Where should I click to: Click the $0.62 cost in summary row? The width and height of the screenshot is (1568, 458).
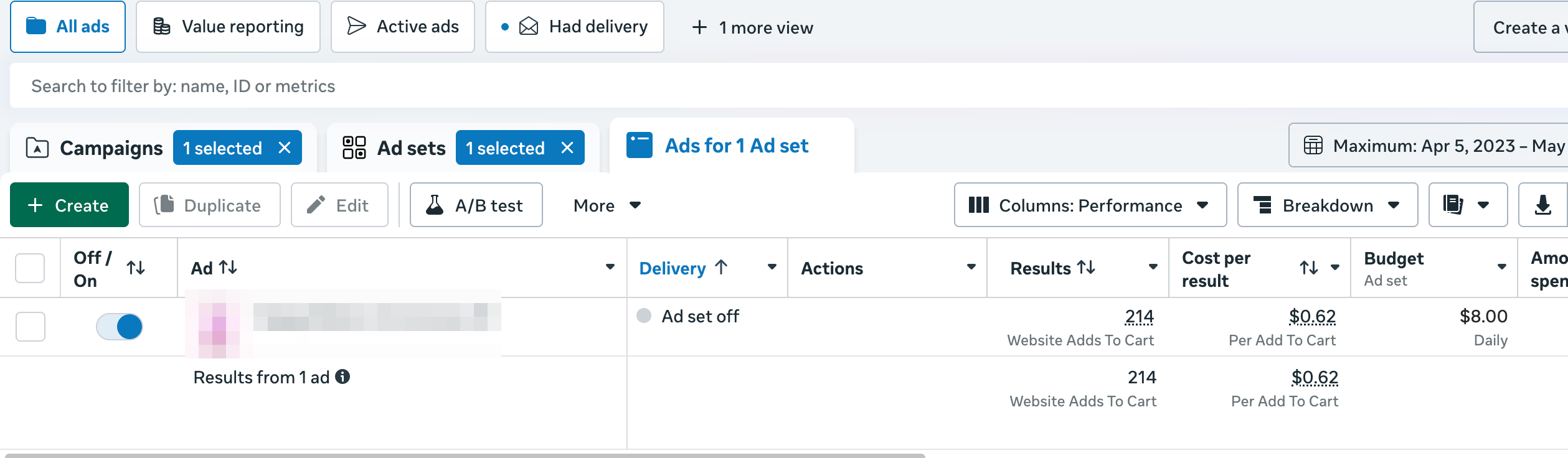coord(1315,377)
